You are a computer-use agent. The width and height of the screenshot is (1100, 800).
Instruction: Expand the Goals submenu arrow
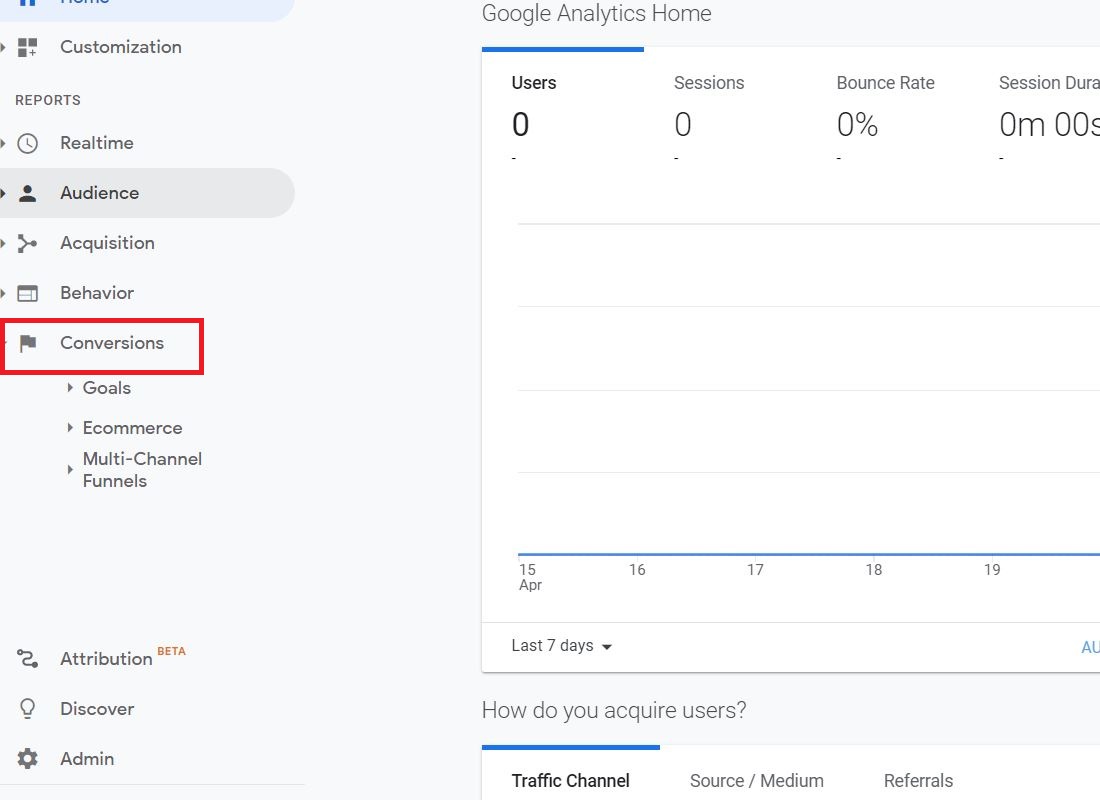coord(70,388)
